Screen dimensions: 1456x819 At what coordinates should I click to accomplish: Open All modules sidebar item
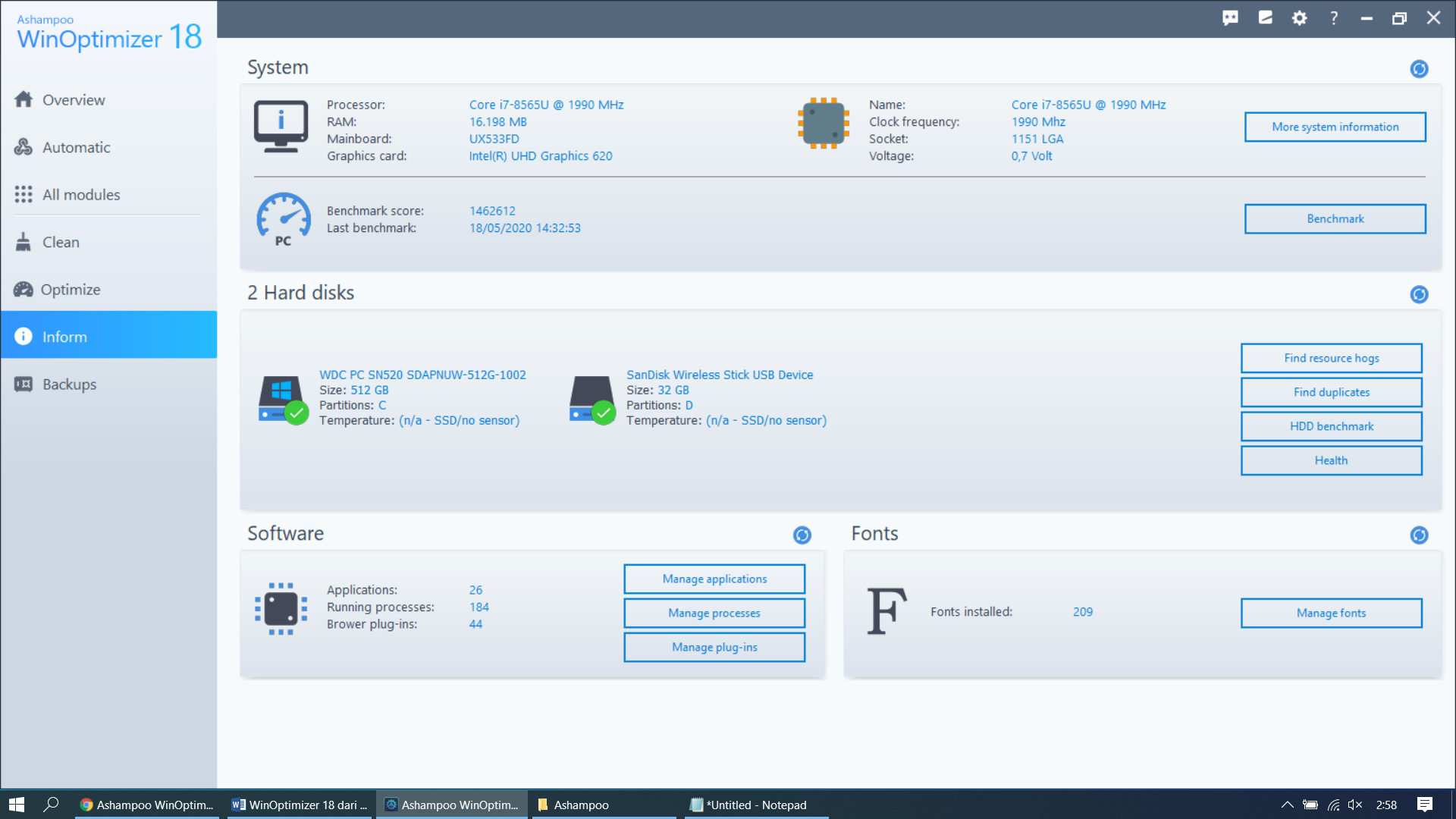108,194
